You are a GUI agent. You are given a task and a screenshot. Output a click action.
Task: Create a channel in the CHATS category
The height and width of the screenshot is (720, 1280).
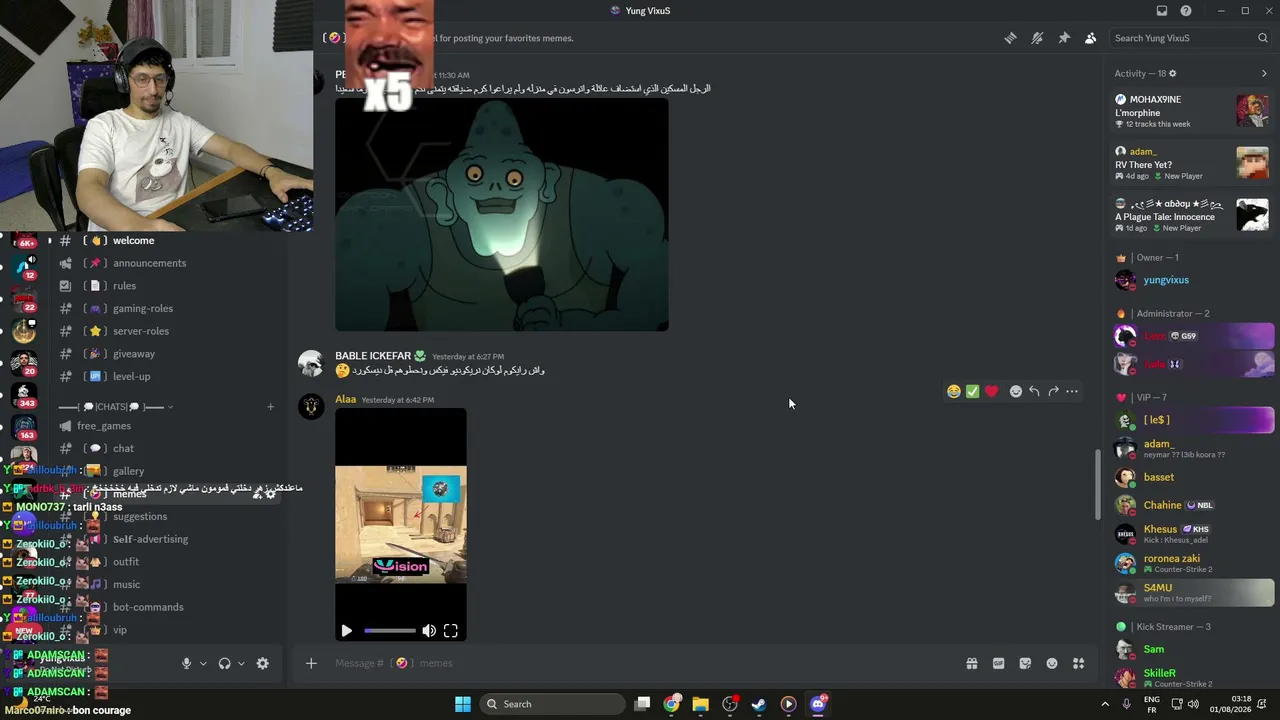270,407
